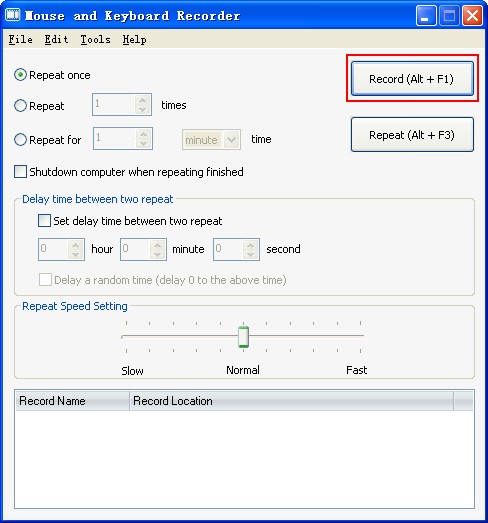Viewport: 488px width, 523px height.
Task: Click the repeat speed slider handle
Action: point(243,337)
